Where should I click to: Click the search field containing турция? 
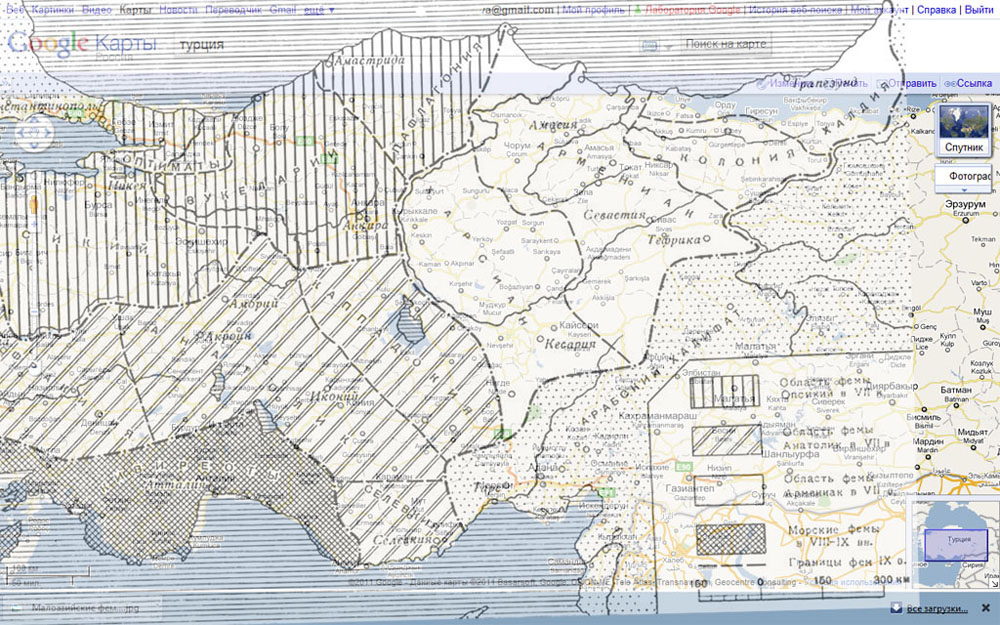400,45
